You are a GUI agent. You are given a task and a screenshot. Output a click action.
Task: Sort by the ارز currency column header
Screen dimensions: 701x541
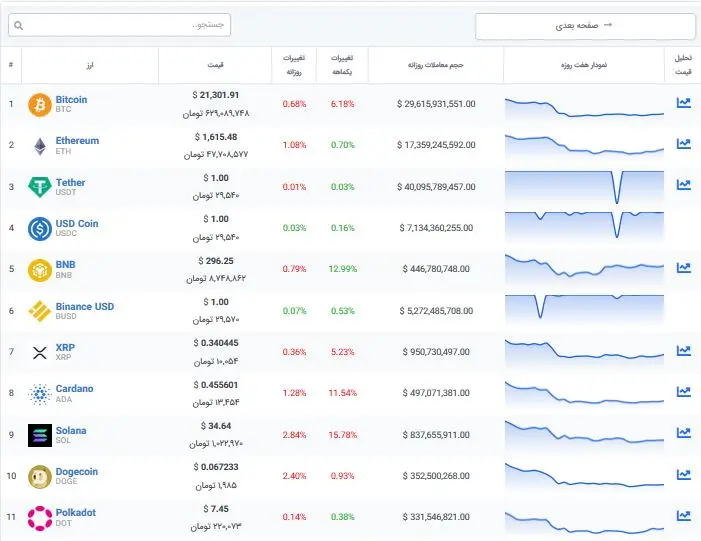point(90,65)
